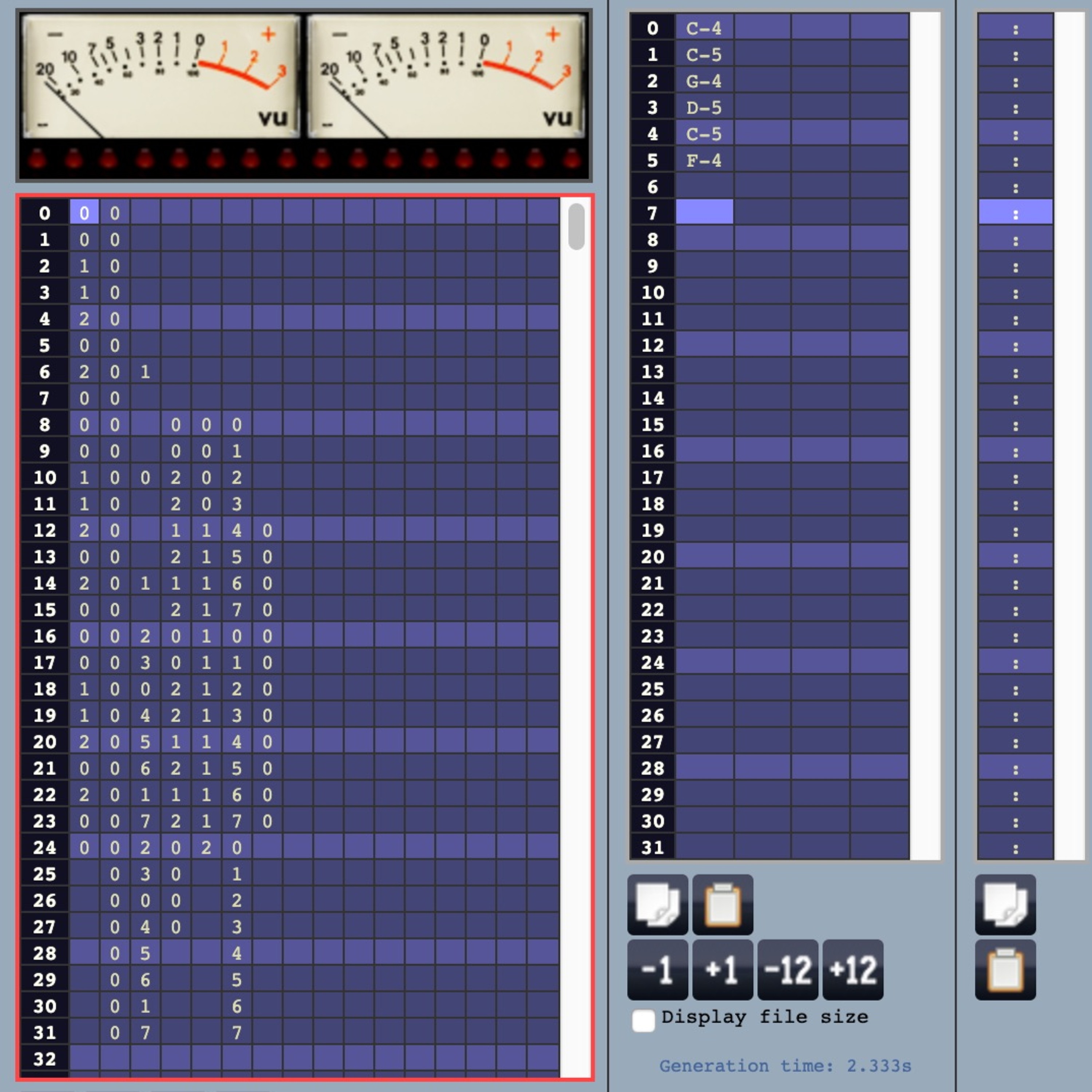The image size is (1092, 1092).
Task: Select the F-4 note in row 5
Action: (x=704, y=161)
